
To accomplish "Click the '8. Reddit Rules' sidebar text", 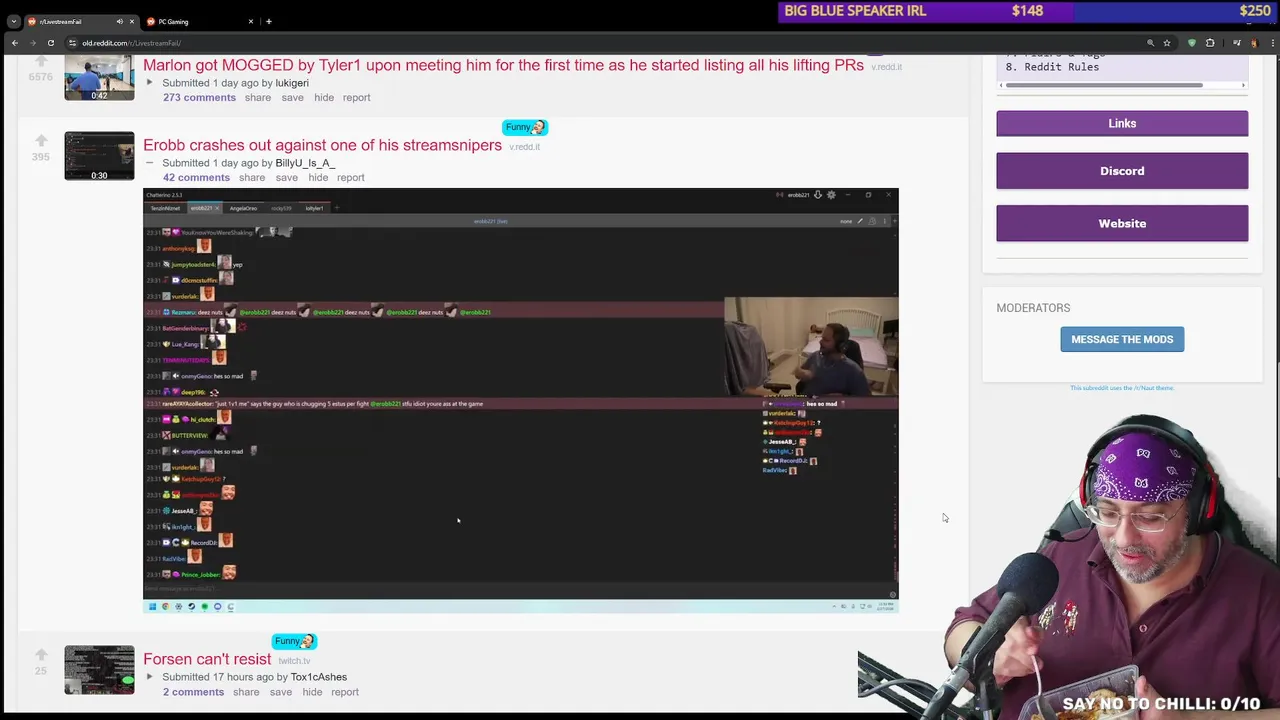I will point(1052,67).
